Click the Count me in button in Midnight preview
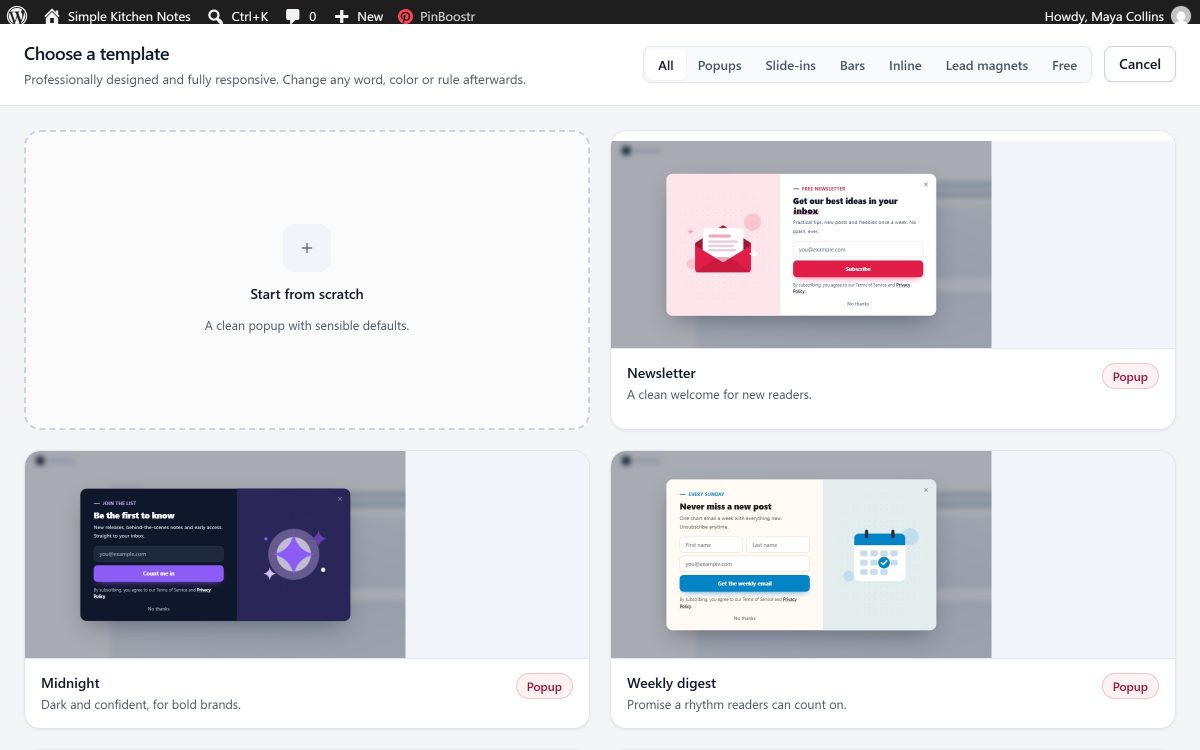The height and width of the screenshot is (750, 1200). 159,574
